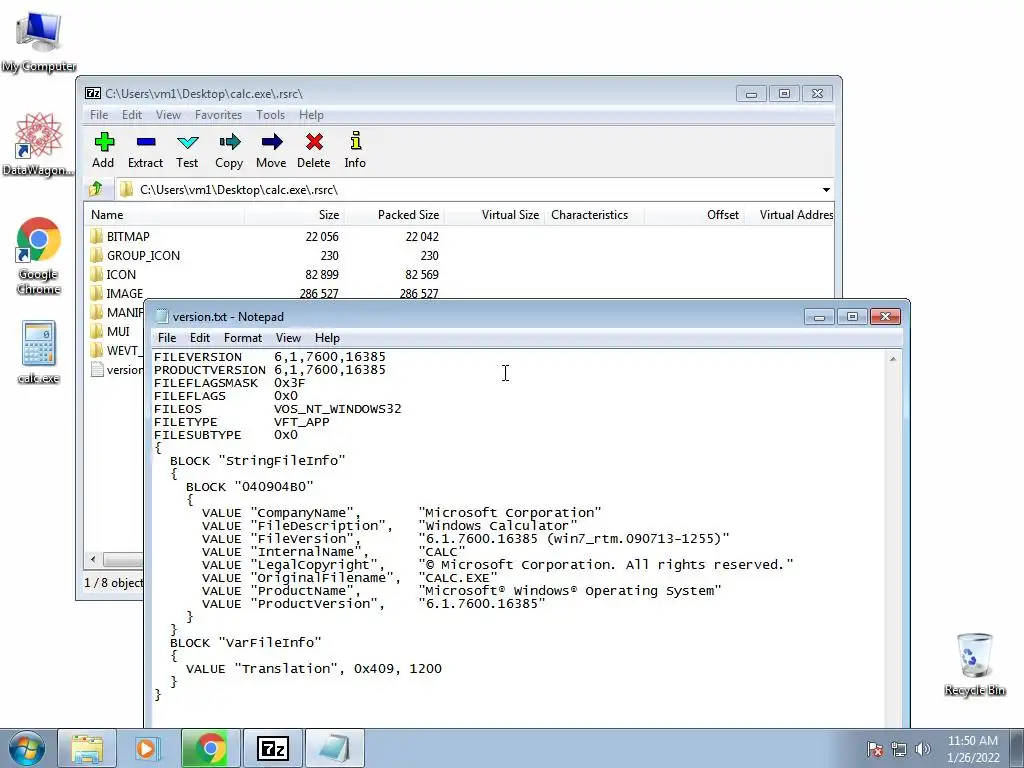Open 7-Zip Tools menu
1024x768 pixels.
coord(270,114)
